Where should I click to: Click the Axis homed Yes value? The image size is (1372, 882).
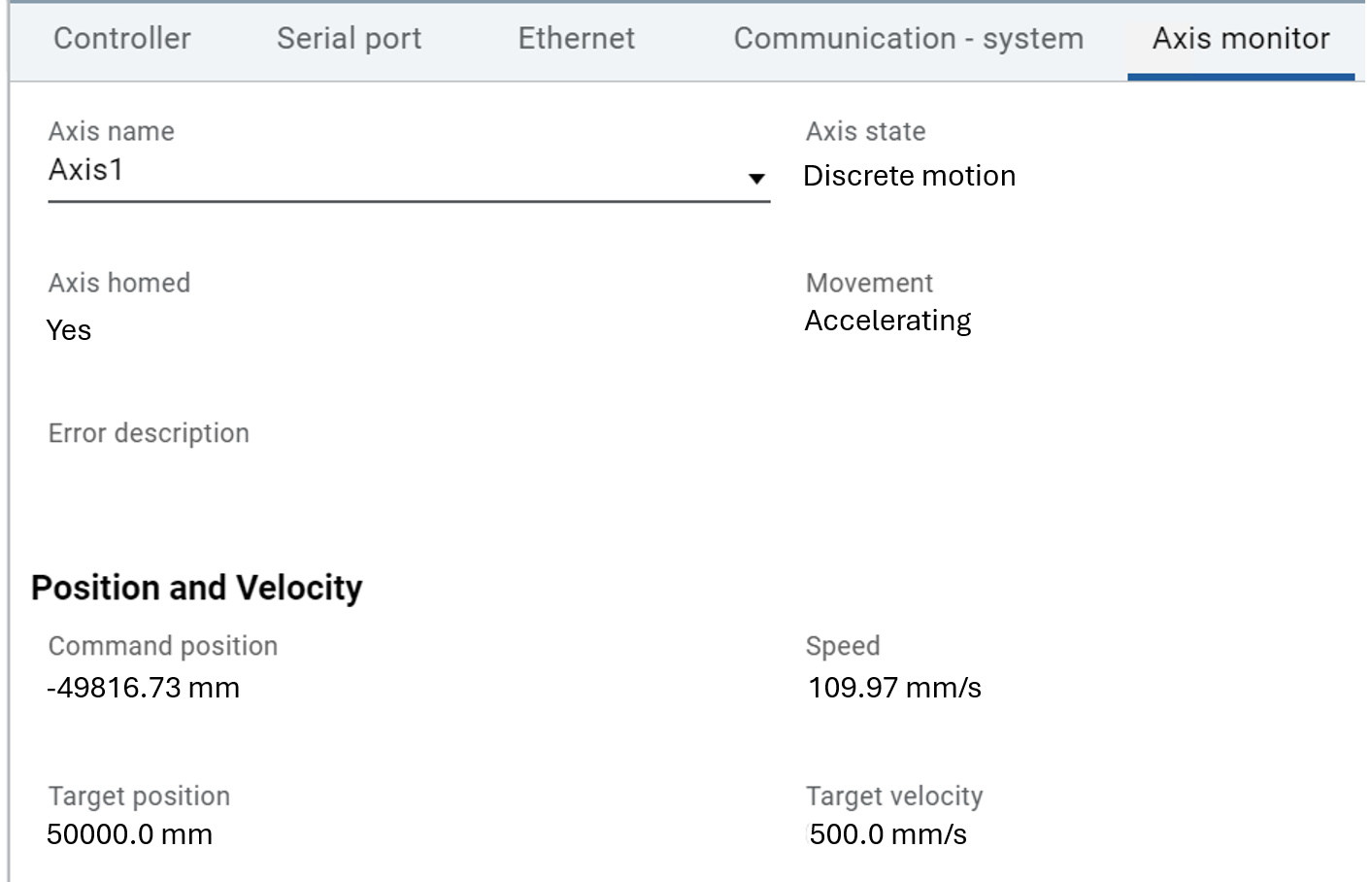coord(69,330)
